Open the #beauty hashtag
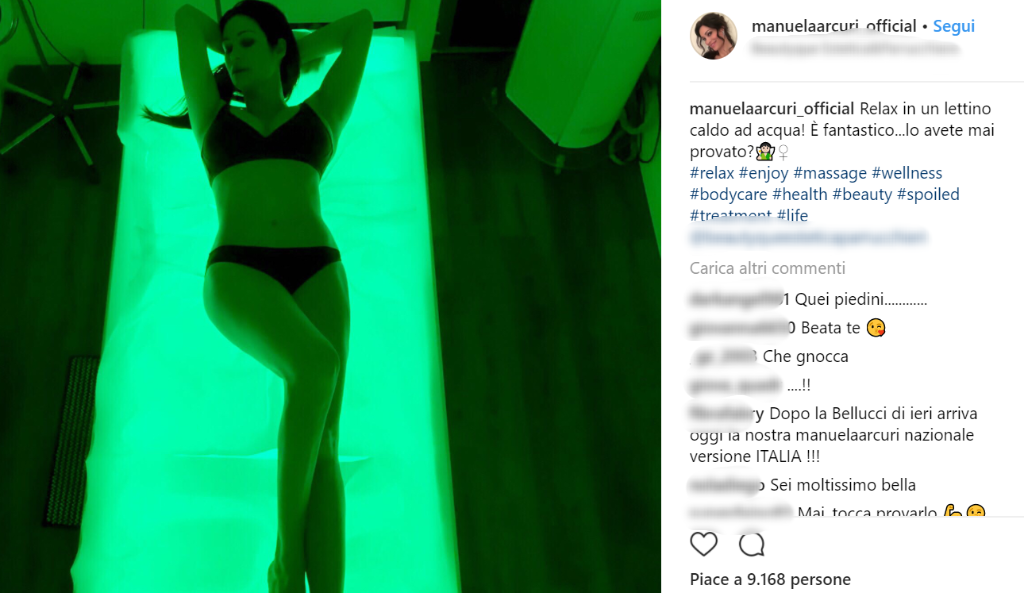 [x=862, y=195]
